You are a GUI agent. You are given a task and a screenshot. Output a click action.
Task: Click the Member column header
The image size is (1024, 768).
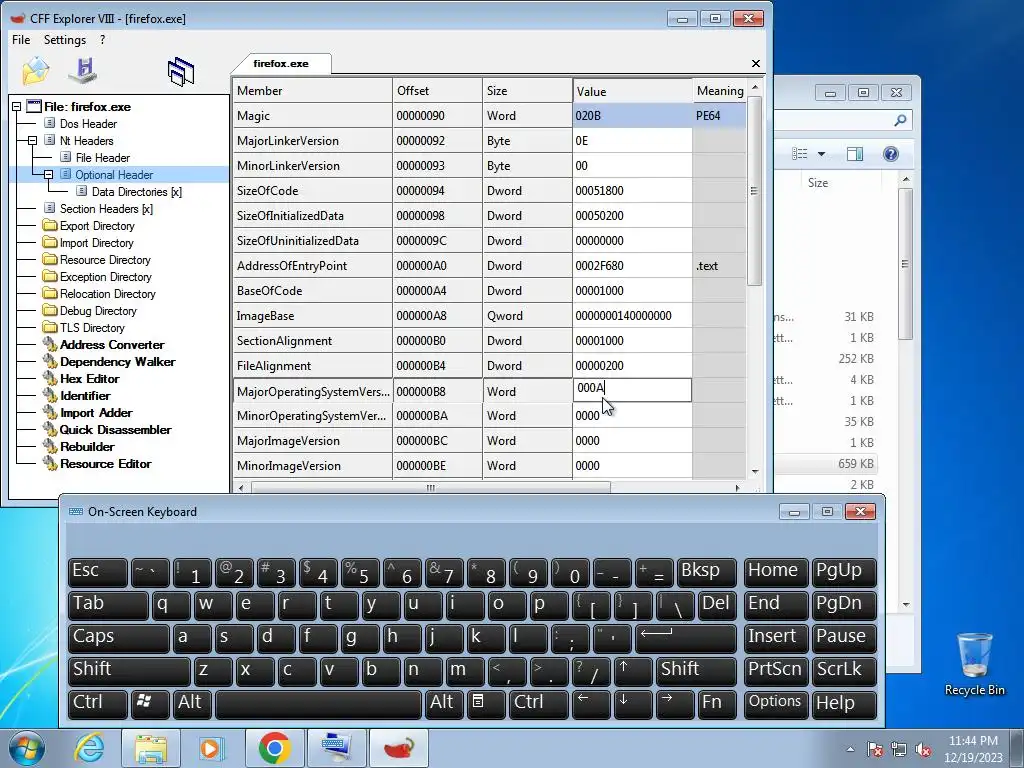(313, 91)
